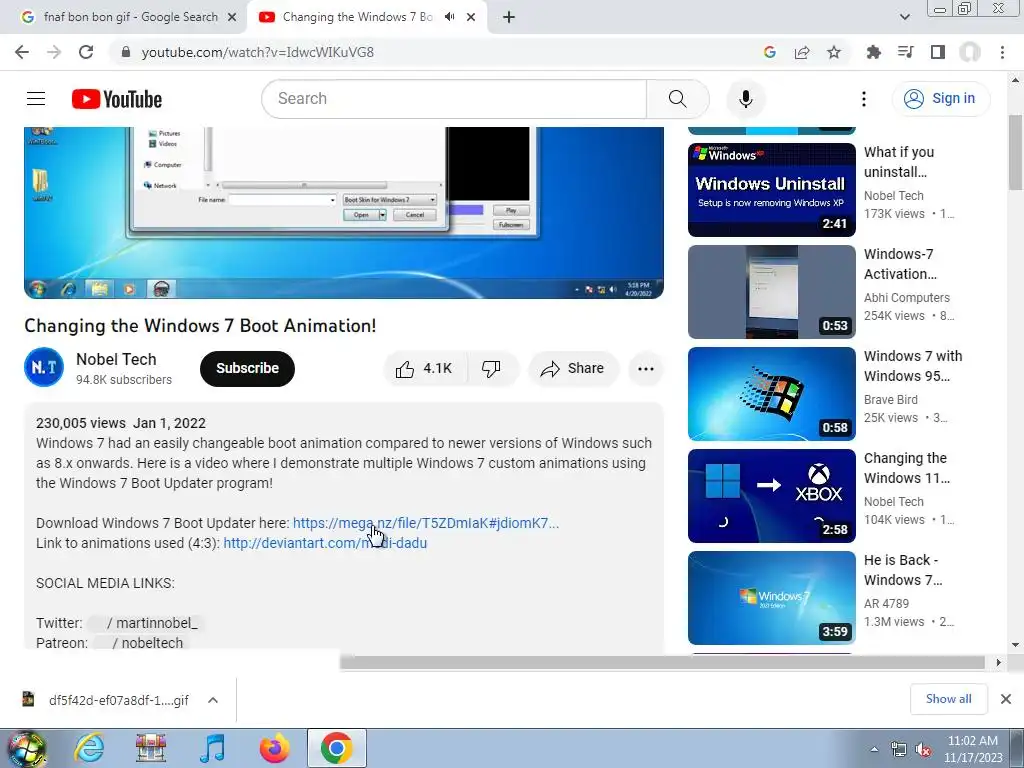Click the video player frame
Screen dimensions: 1024x768
(x=344, y=213)
